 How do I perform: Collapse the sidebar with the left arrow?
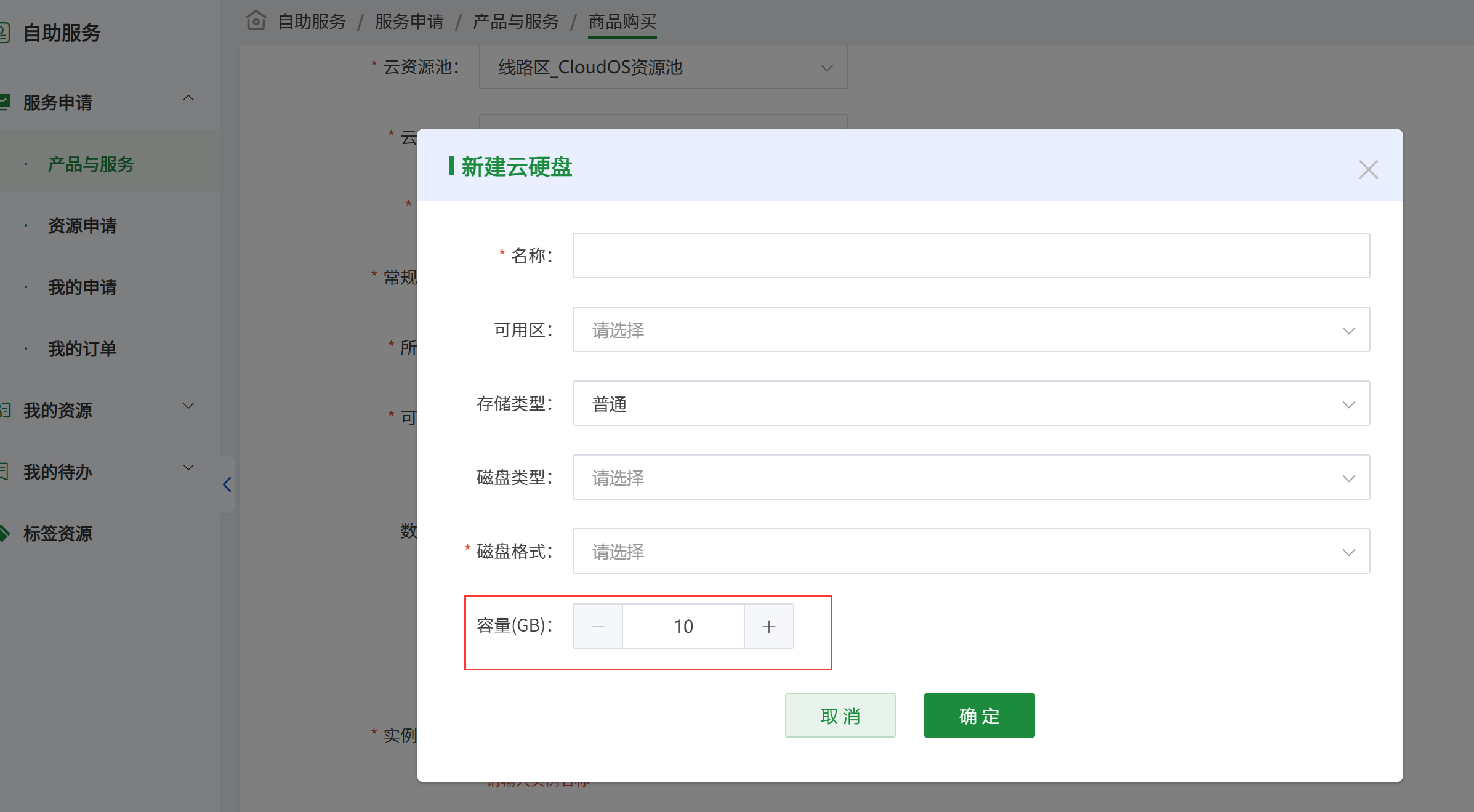pos(227,484)
